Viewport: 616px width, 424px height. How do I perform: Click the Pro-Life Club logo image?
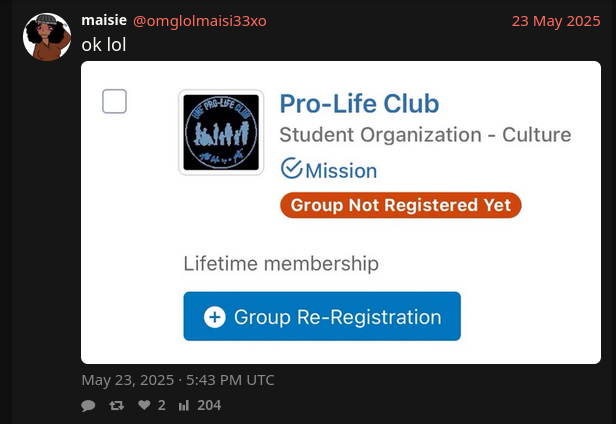click(221, 132)
